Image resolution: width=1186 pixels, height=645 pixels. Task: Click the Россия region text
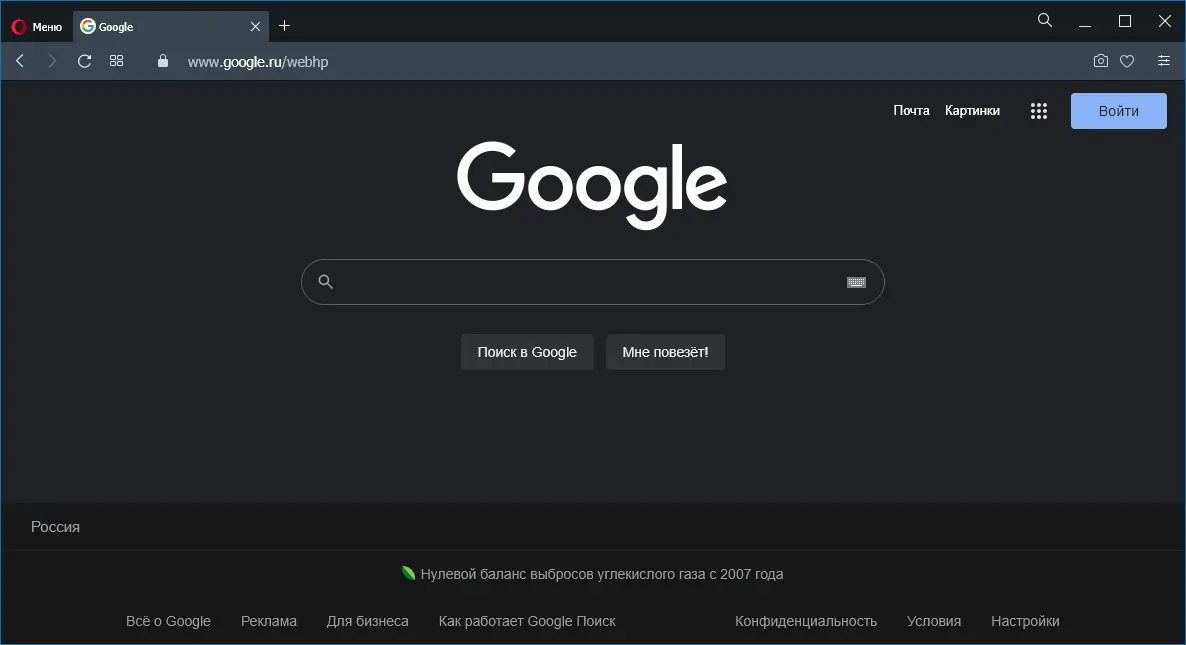[55, 527]
